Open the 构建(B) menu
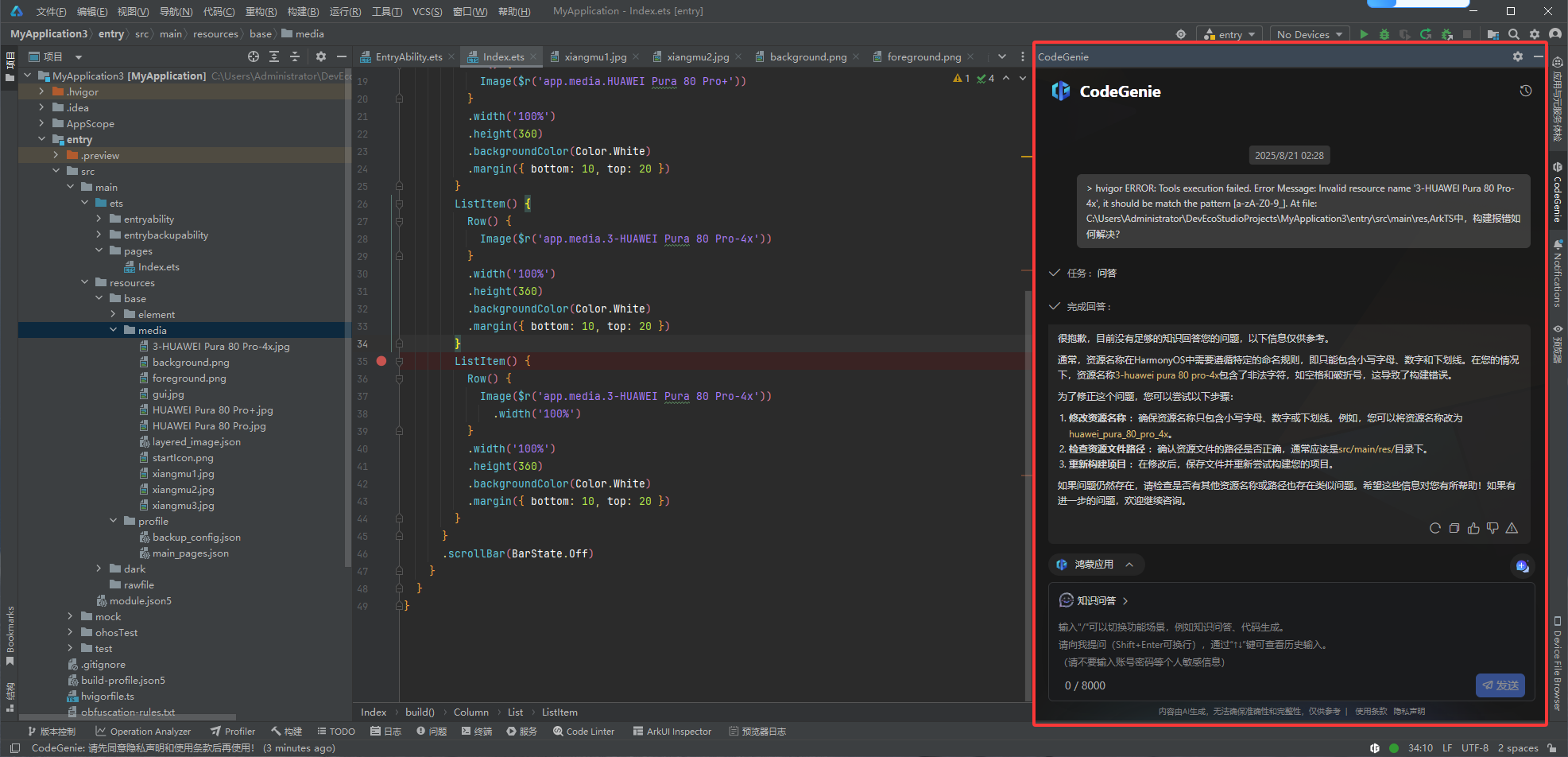This screenshot has height=757, width=1568. point(303,11)
